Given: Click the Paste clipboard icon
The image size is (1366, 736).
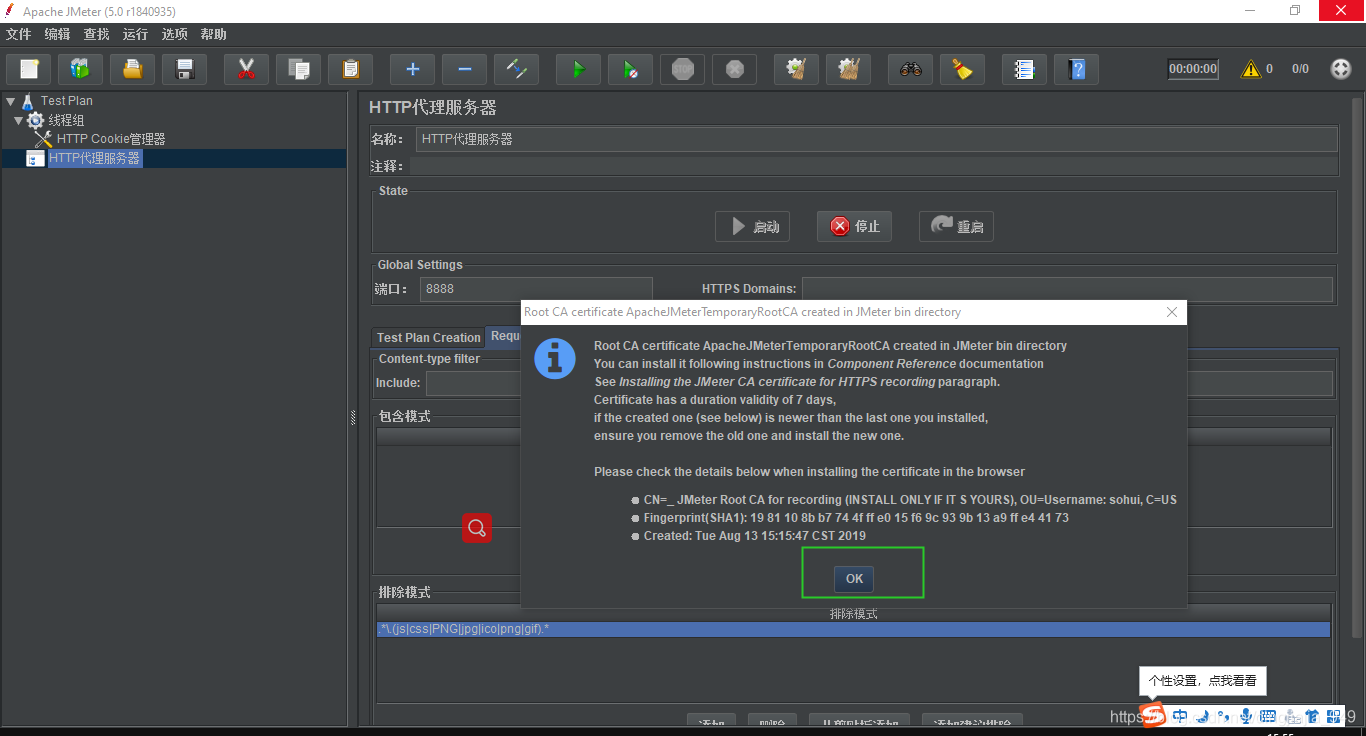Looking at the screenshot, I should pyautogui.click(x=350, y=69).
